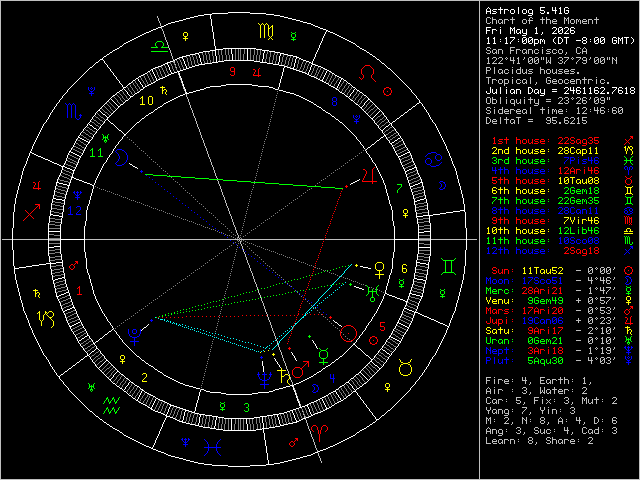The image size is (640, 480).
Task: Select the Sagittarius glyph beside the 1st house row
Action: tap(629, 141)
